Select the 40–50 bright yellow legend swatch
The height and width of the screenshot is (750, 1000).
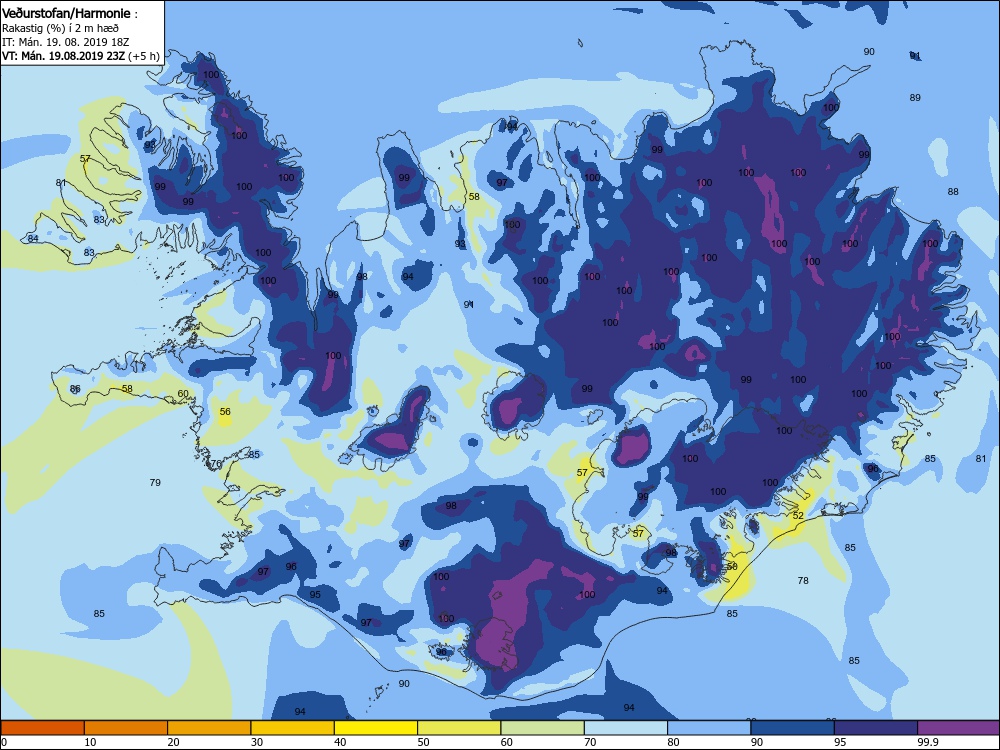[x=376, y=728]
